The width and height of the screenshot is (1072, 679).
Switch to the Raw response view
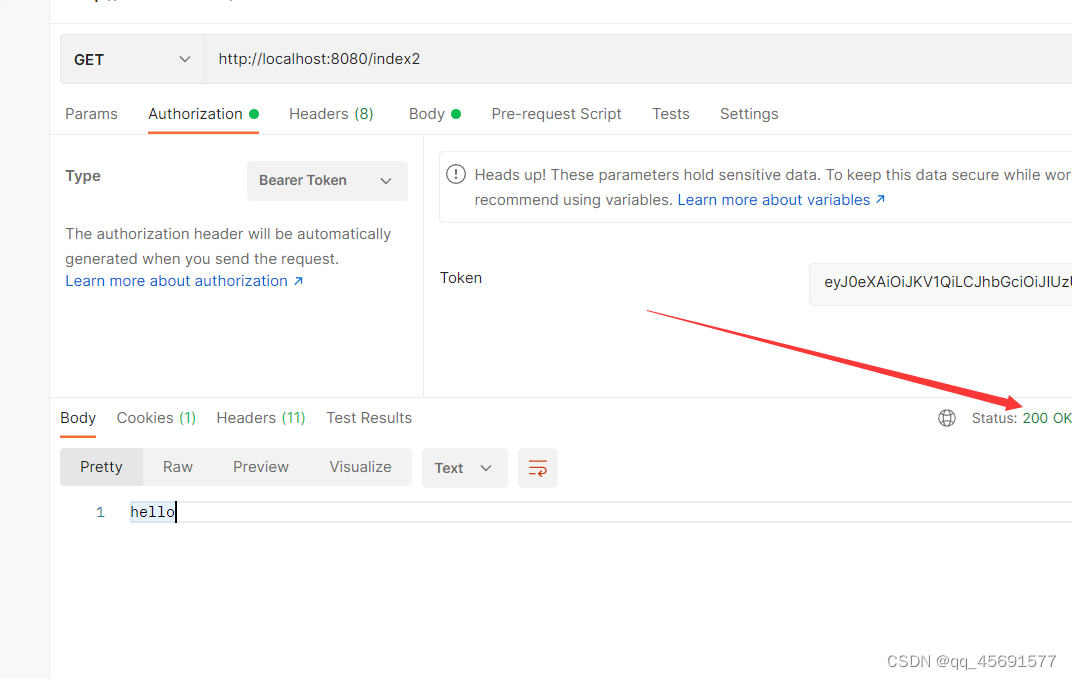[177, 467]
